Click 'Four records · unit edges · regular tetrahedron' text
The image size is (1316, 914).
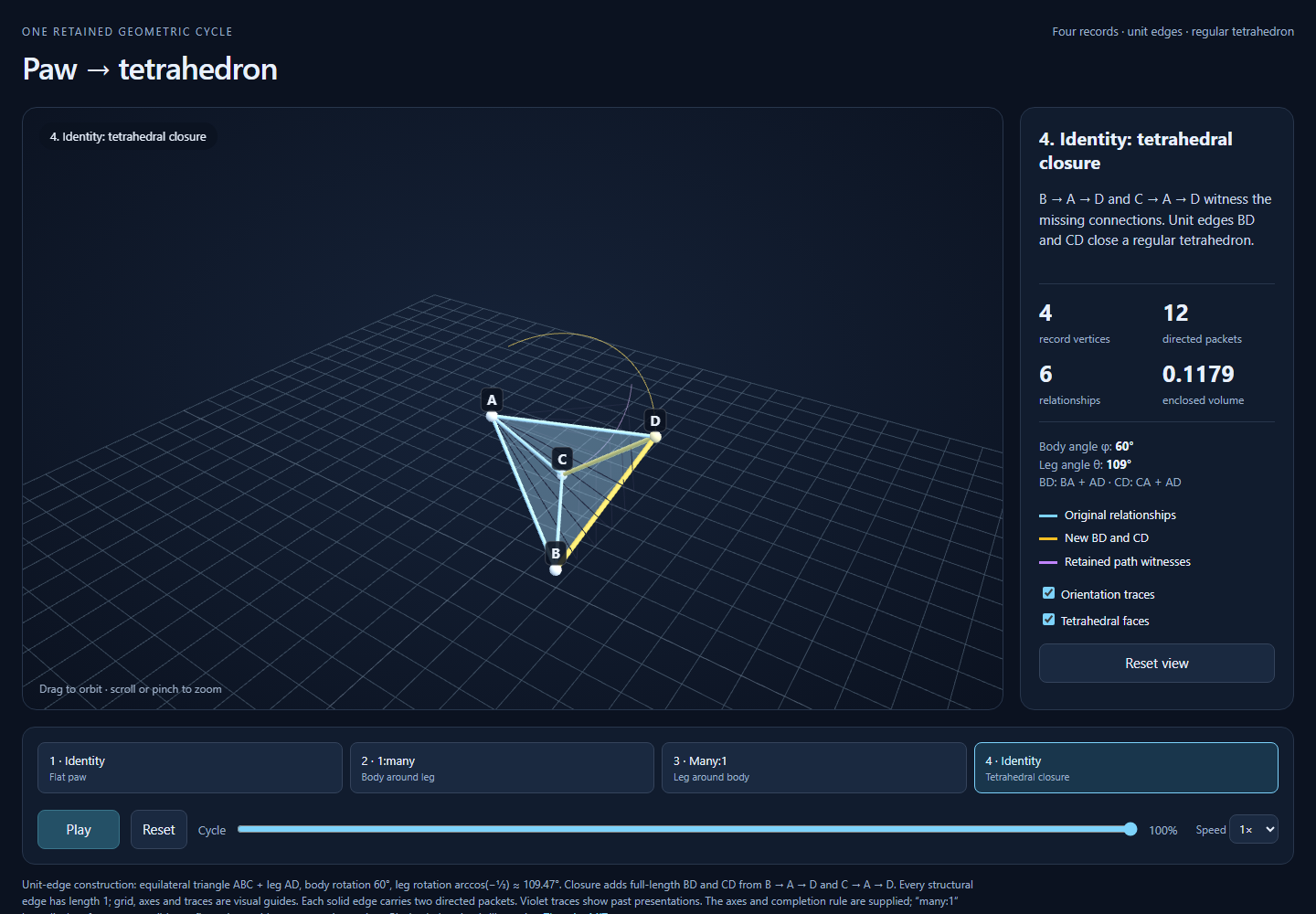(1173, 31)
